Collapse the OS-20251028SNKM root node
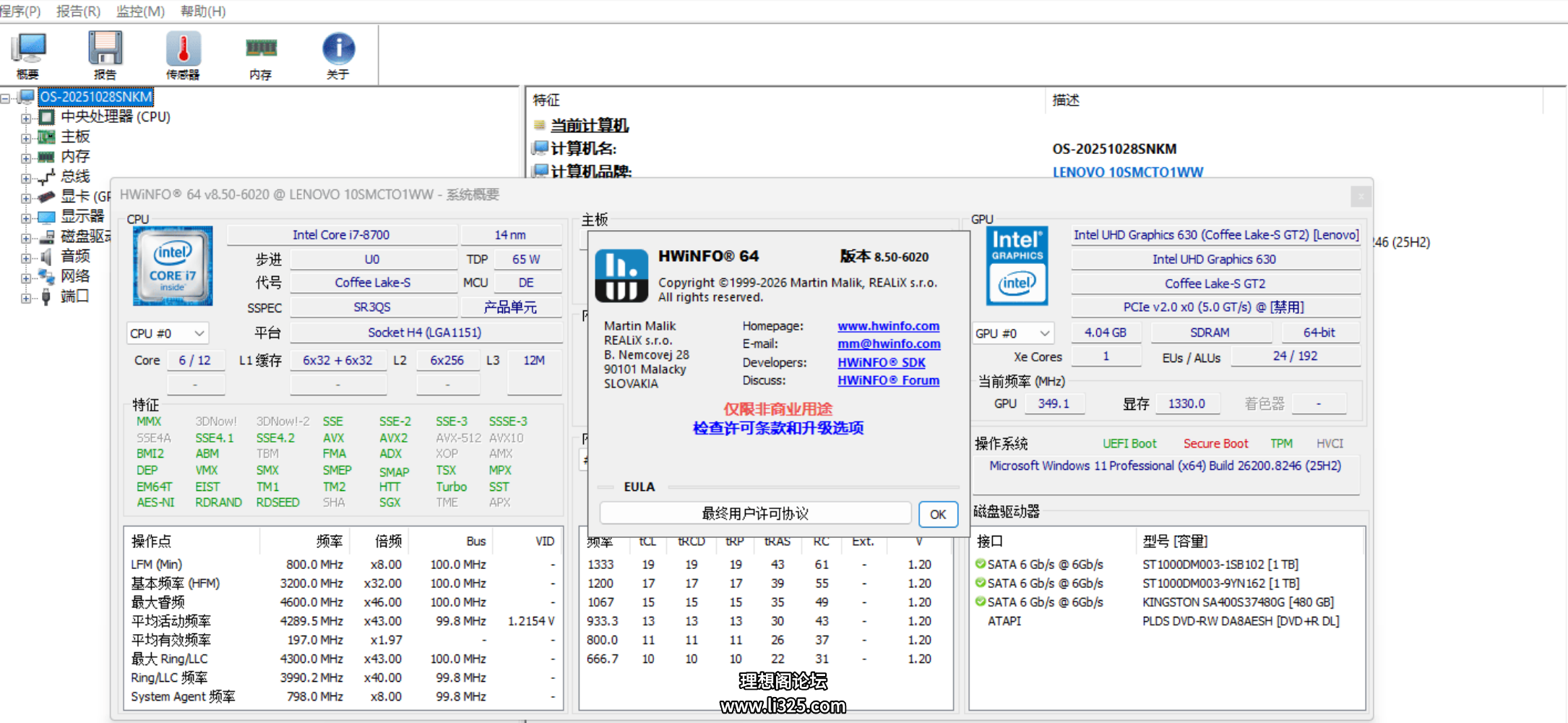 6,98
